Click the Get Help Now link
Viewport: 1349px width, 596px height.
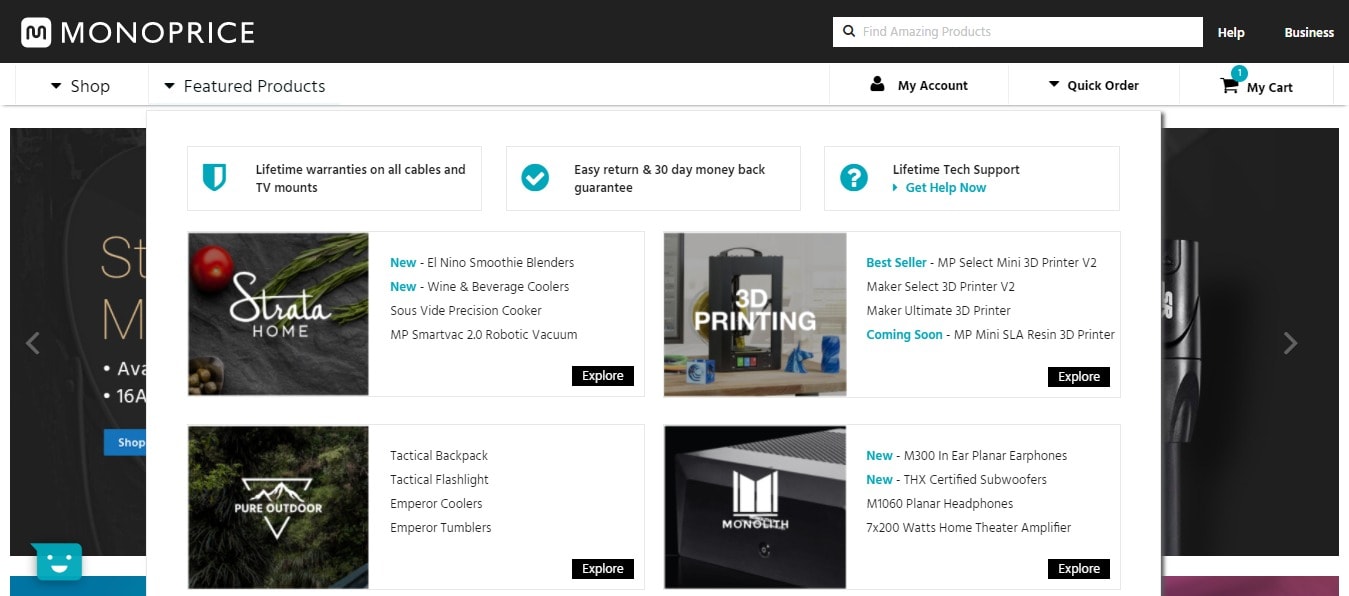(945, 187)
